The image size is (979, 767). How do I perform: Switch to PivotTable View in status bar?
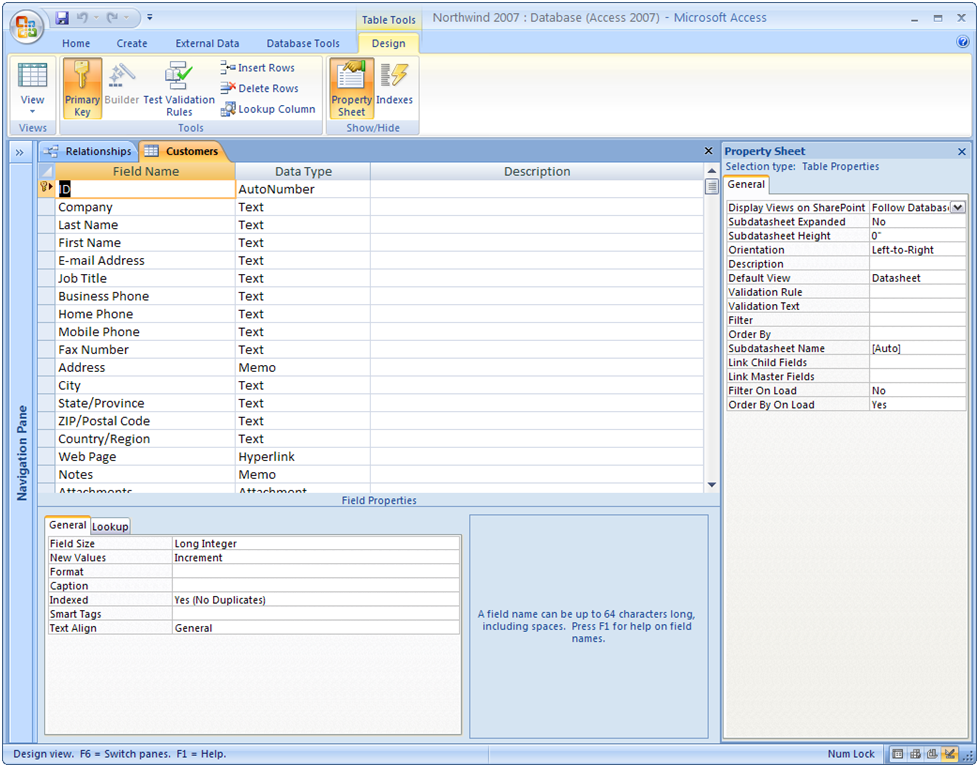point(915,754)
